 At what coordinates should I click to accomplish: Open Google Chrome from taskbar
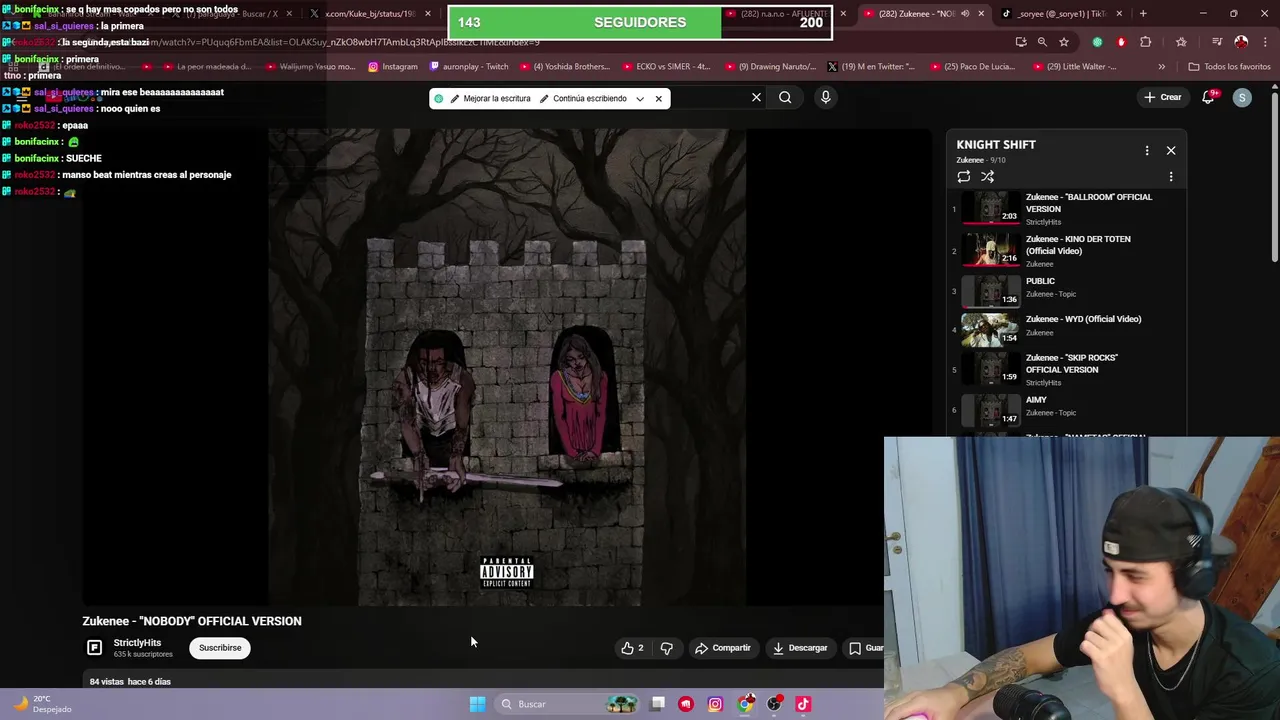745,704
